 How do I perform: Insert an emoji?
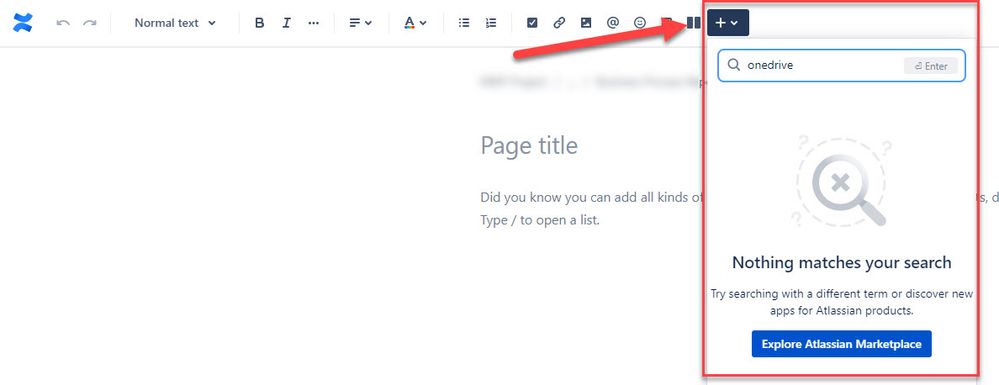tap(640, 23)
